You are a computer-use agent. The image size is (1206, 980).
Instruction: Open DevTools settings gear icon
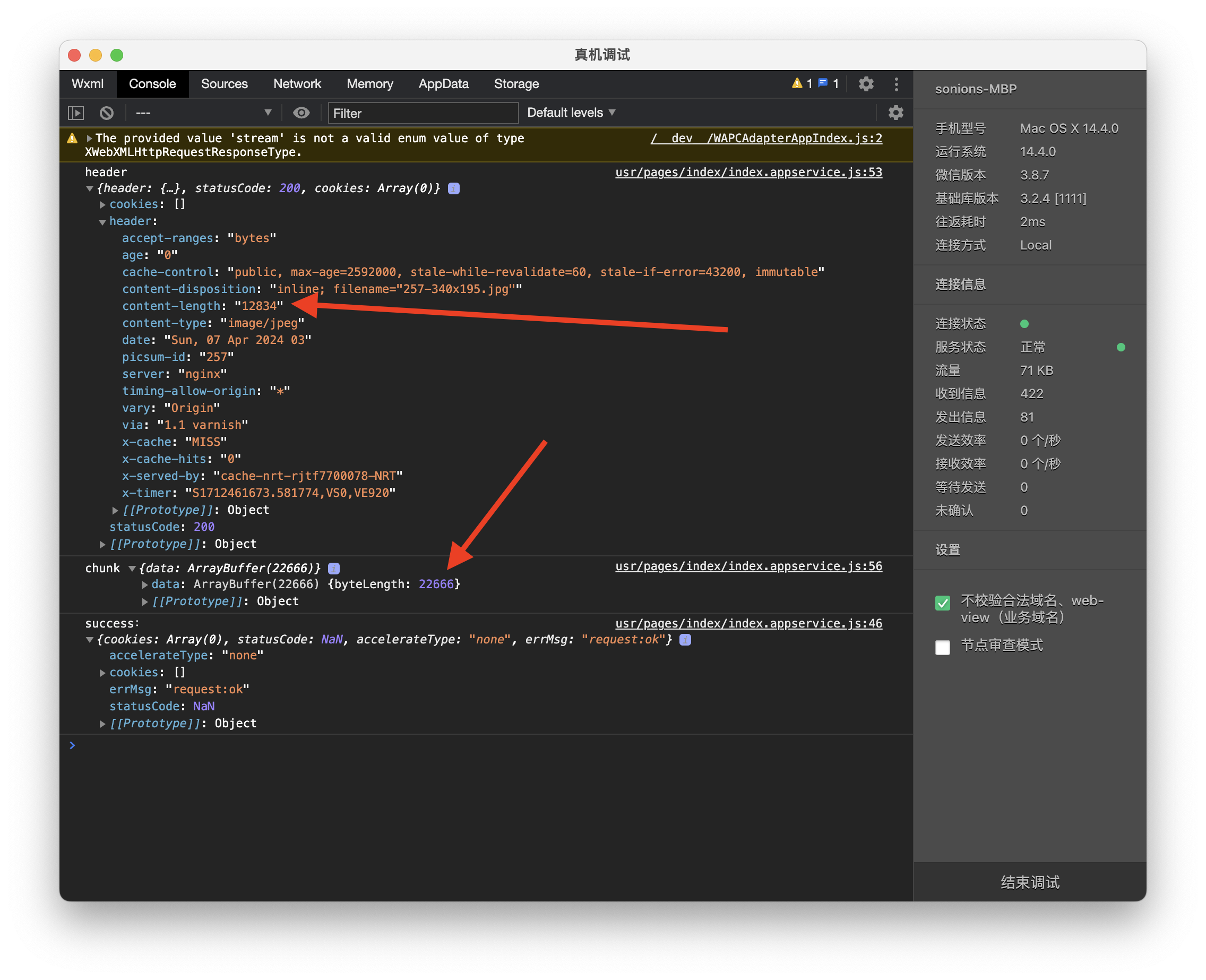[866, 84]
